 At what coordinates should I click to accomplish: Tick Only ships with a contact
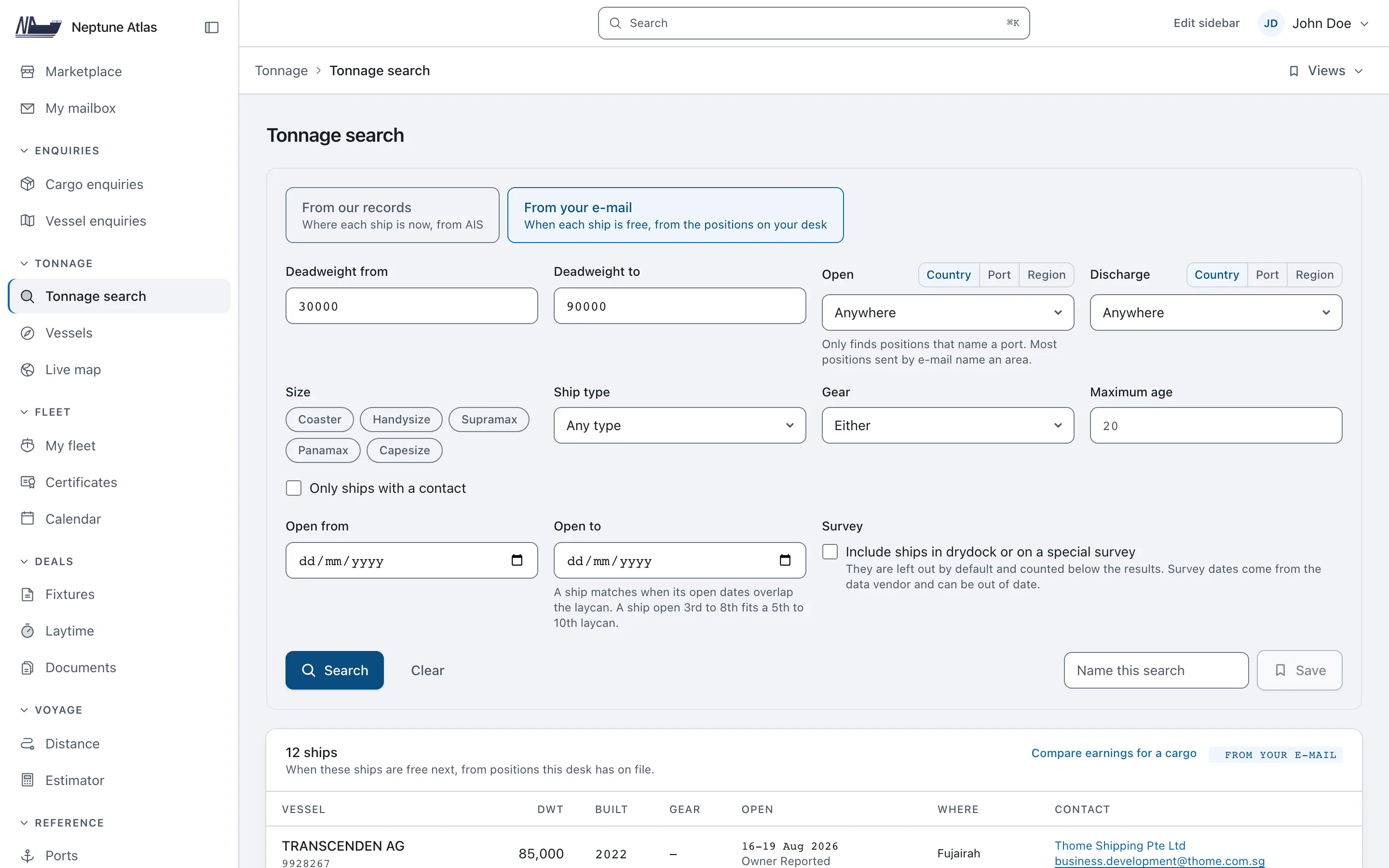(x=293, y=488)
